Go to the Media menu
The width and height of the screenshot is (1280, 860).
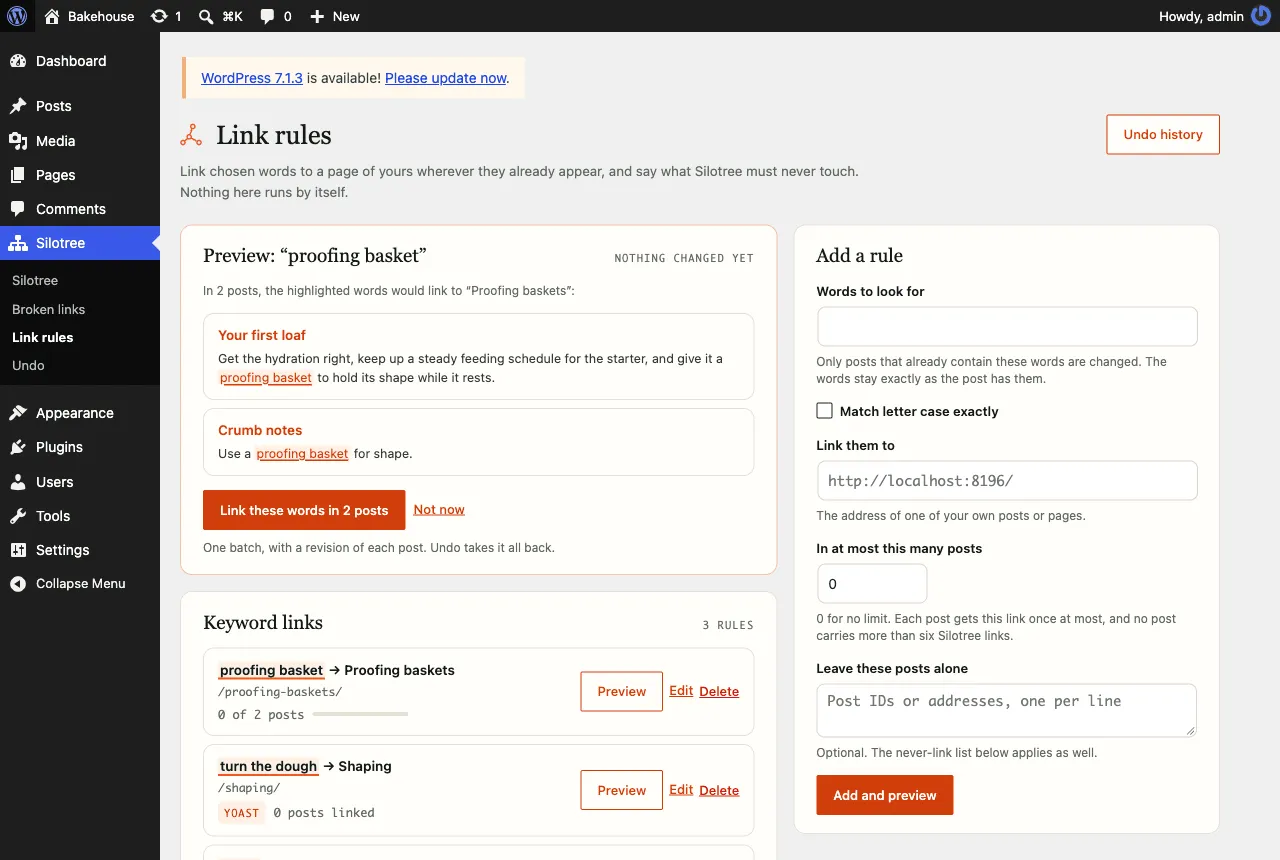point(80,141)
